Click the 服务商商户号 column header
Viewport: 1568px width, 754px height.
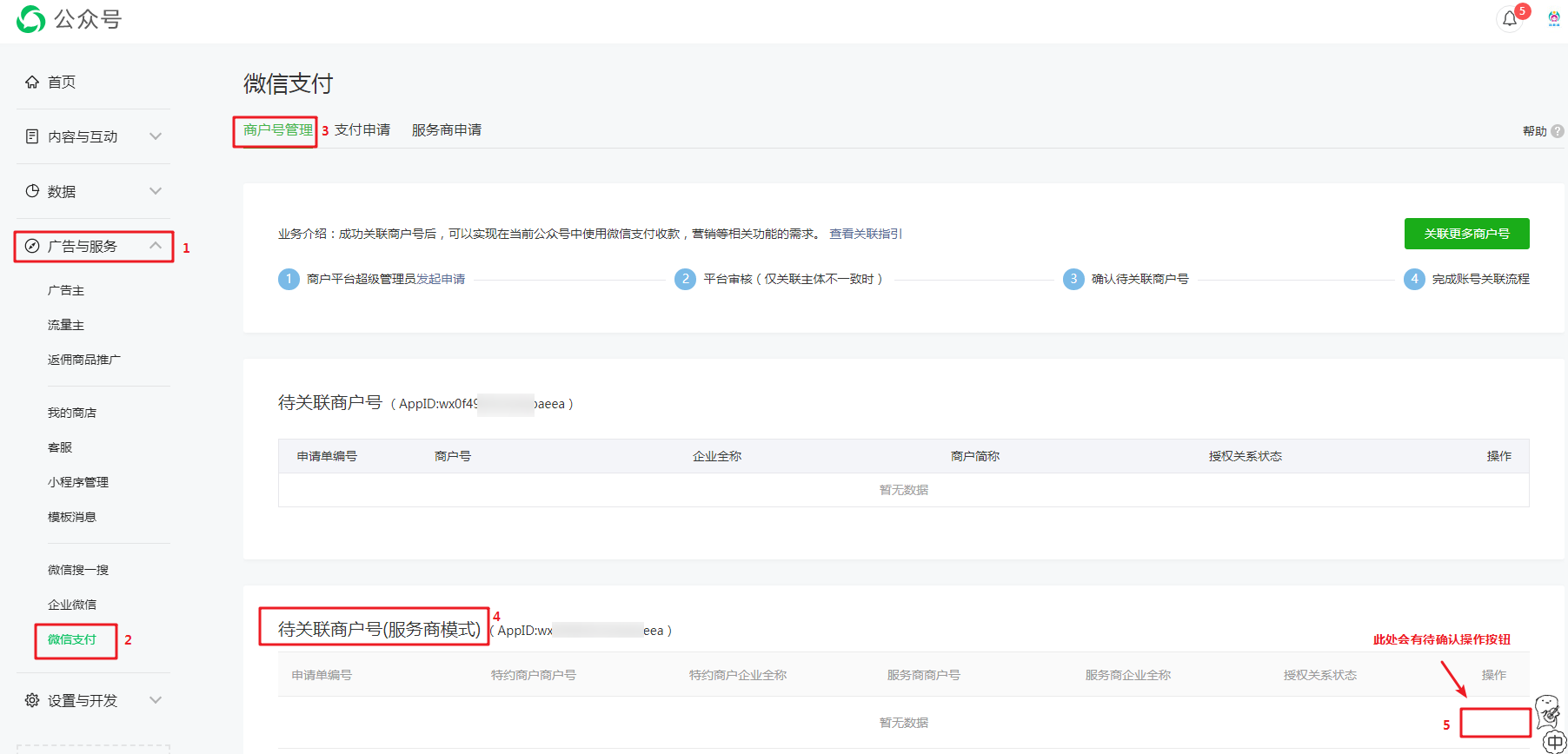pyautogui.click(x=924, y=675)
